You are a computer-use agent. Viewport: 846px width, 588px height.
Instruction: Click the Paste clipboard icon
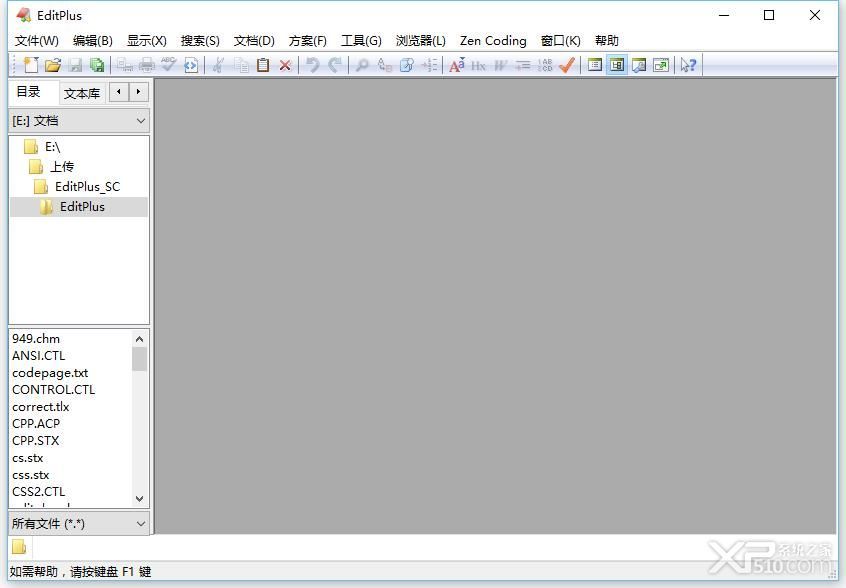click(263, 65)
